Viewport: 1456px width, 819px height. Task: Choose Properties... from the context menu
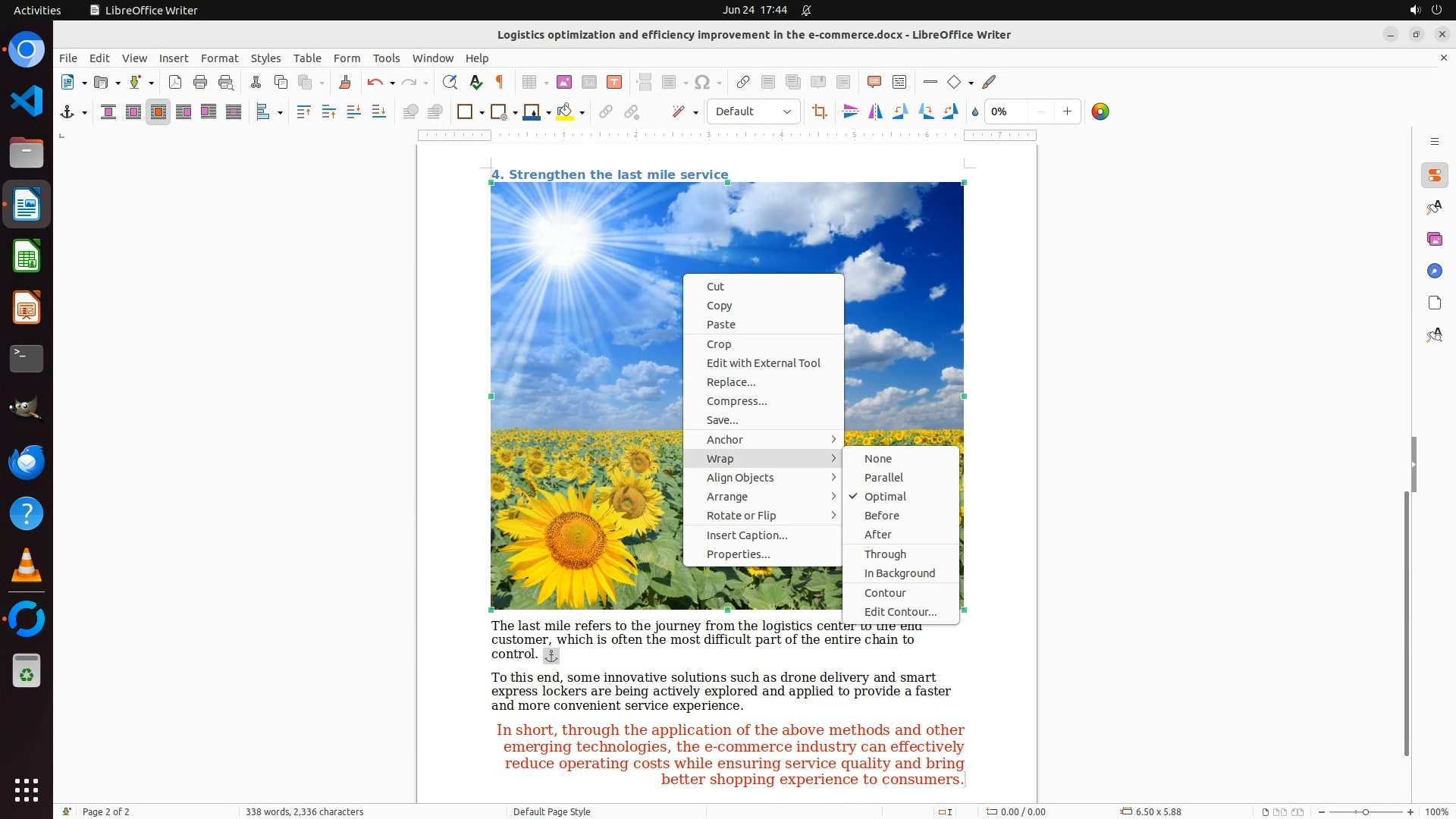(738, 554)
